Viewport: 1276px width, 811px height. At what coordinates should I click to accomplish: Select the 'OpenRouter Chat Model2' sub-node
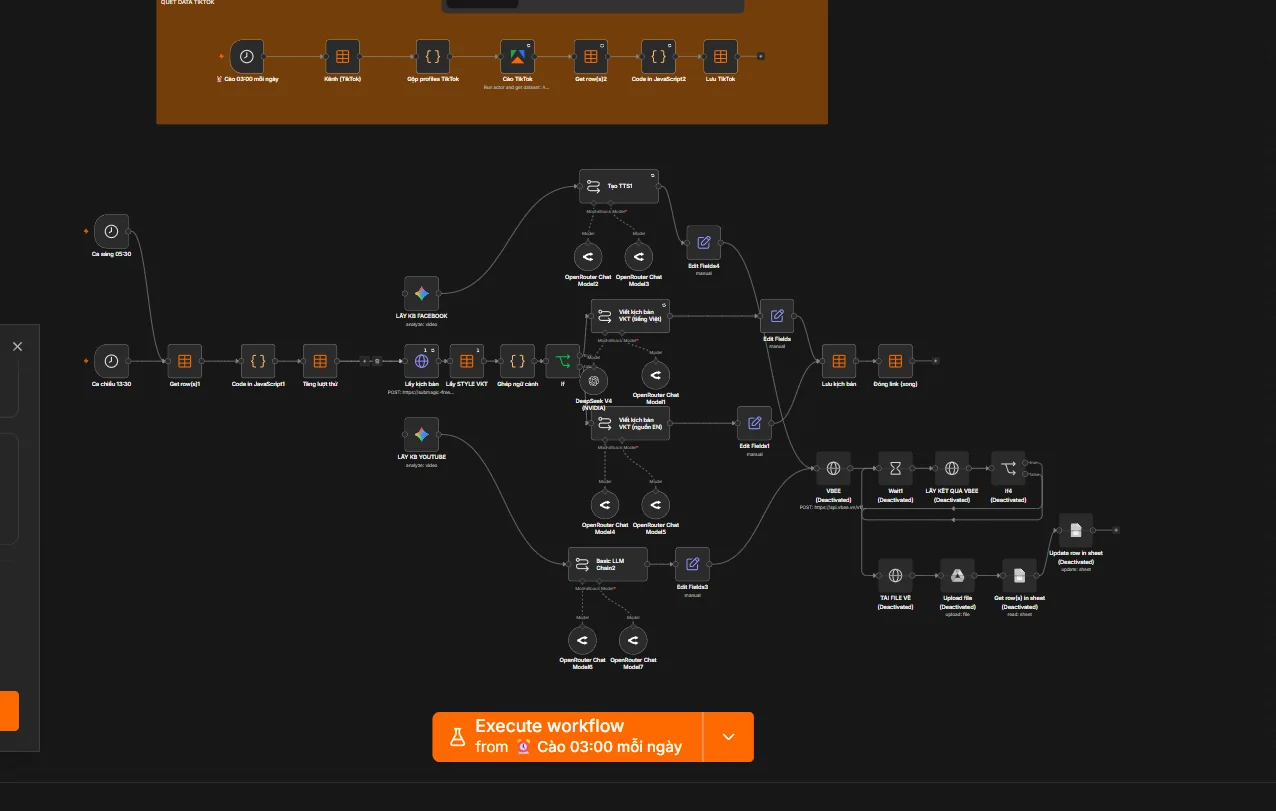coord(588,256)
